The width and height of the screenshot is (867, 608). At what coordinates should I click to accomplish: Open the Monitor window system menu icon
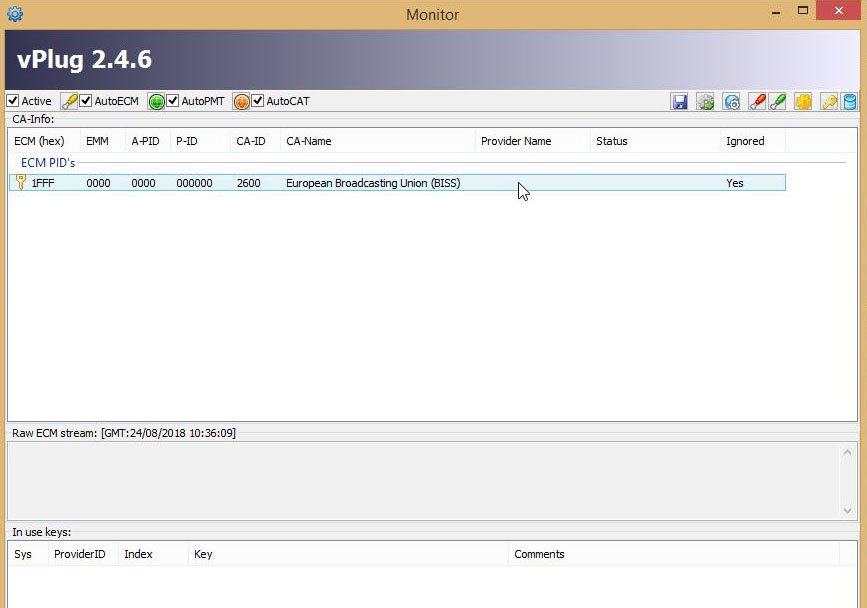click(x=14, y=14)
